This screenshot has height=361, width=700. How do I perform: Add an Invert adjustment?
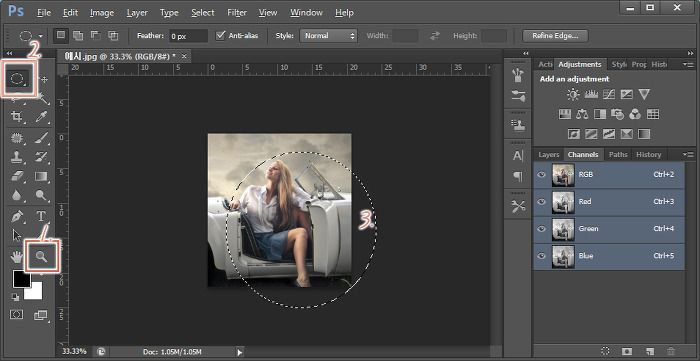click(574, 134)
